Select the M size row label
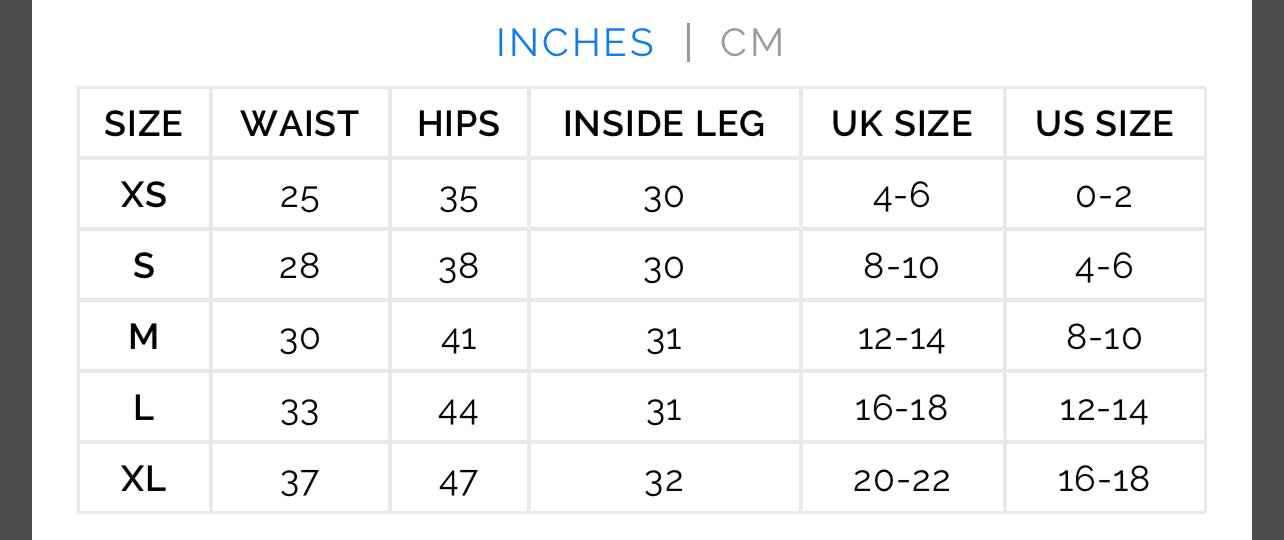This screenshot has width=1284, height=540. pyautogui.click(x=144, y=338)
